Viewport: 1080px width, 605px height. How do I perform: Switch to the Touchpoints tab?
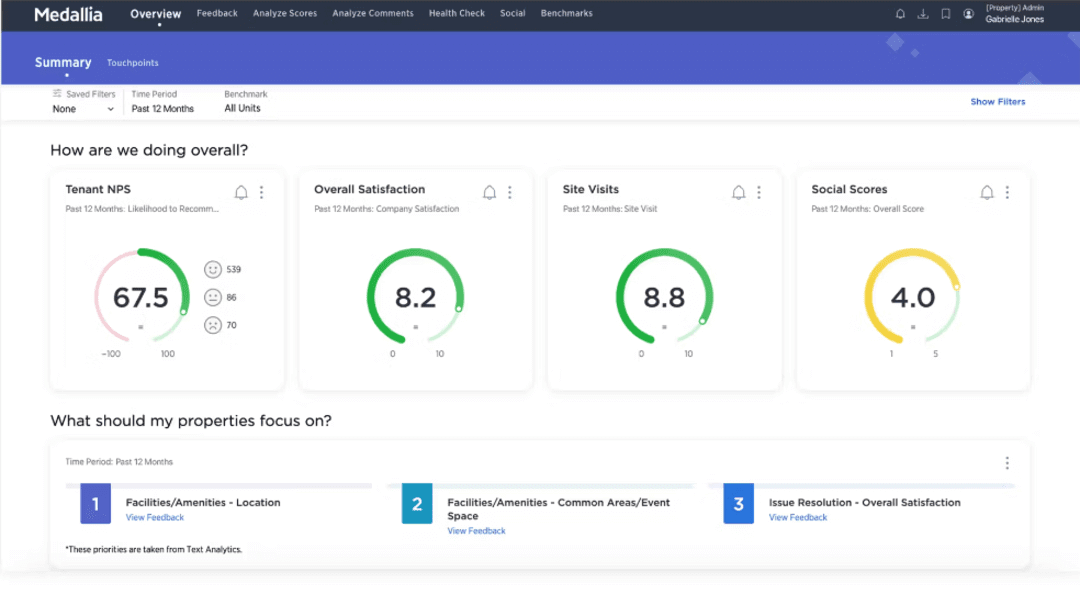coord(133,62)
